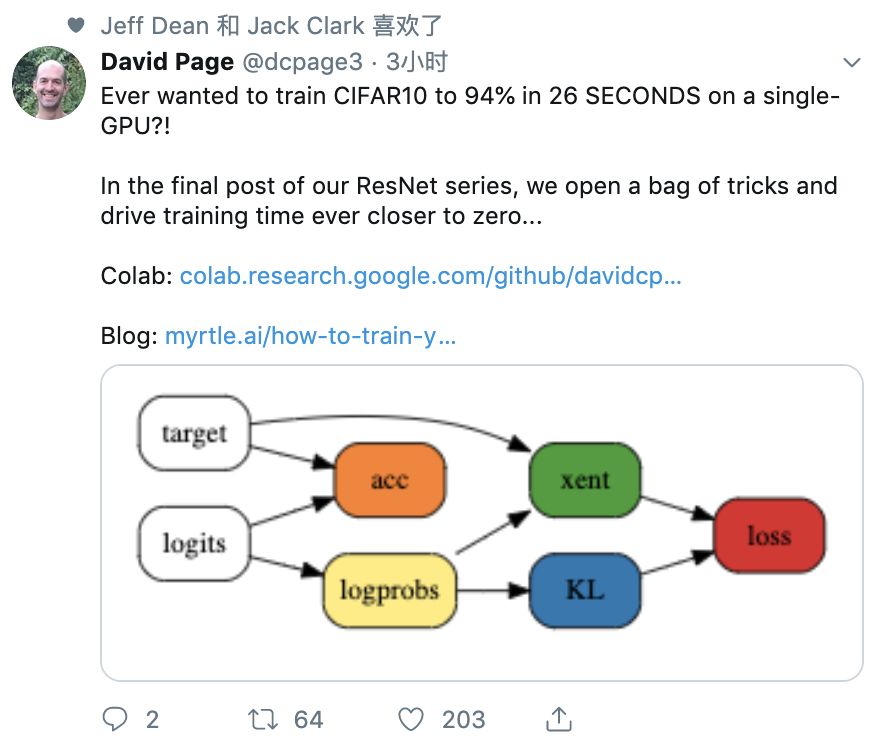Click the small heart icon beside Jeff Dean
The height and width of the screenshot is (740, 870).
pyautogui.click(x=77, y=24)
